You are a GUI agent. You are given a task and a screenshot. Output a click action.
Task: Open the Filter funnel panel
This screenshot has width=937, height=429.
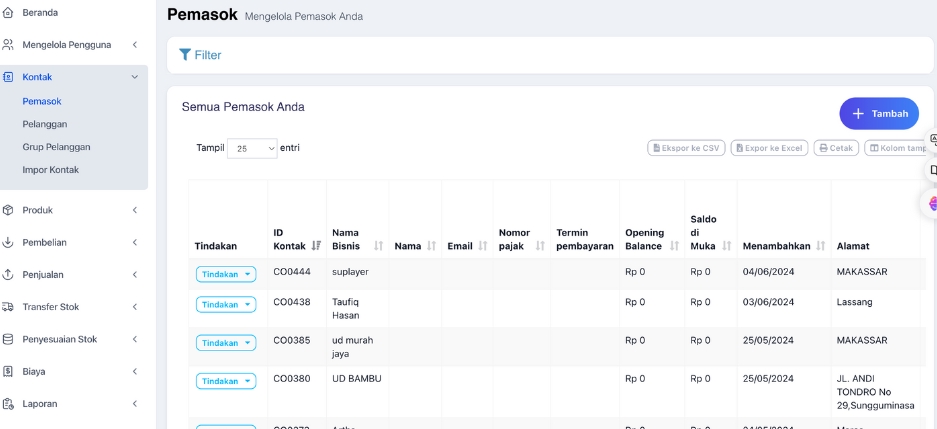tap(200, 55)
